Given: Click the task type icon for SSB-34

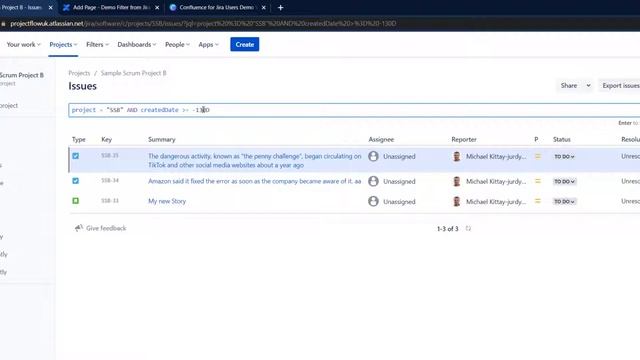Looking at the screenshot, I should (76, 181).
